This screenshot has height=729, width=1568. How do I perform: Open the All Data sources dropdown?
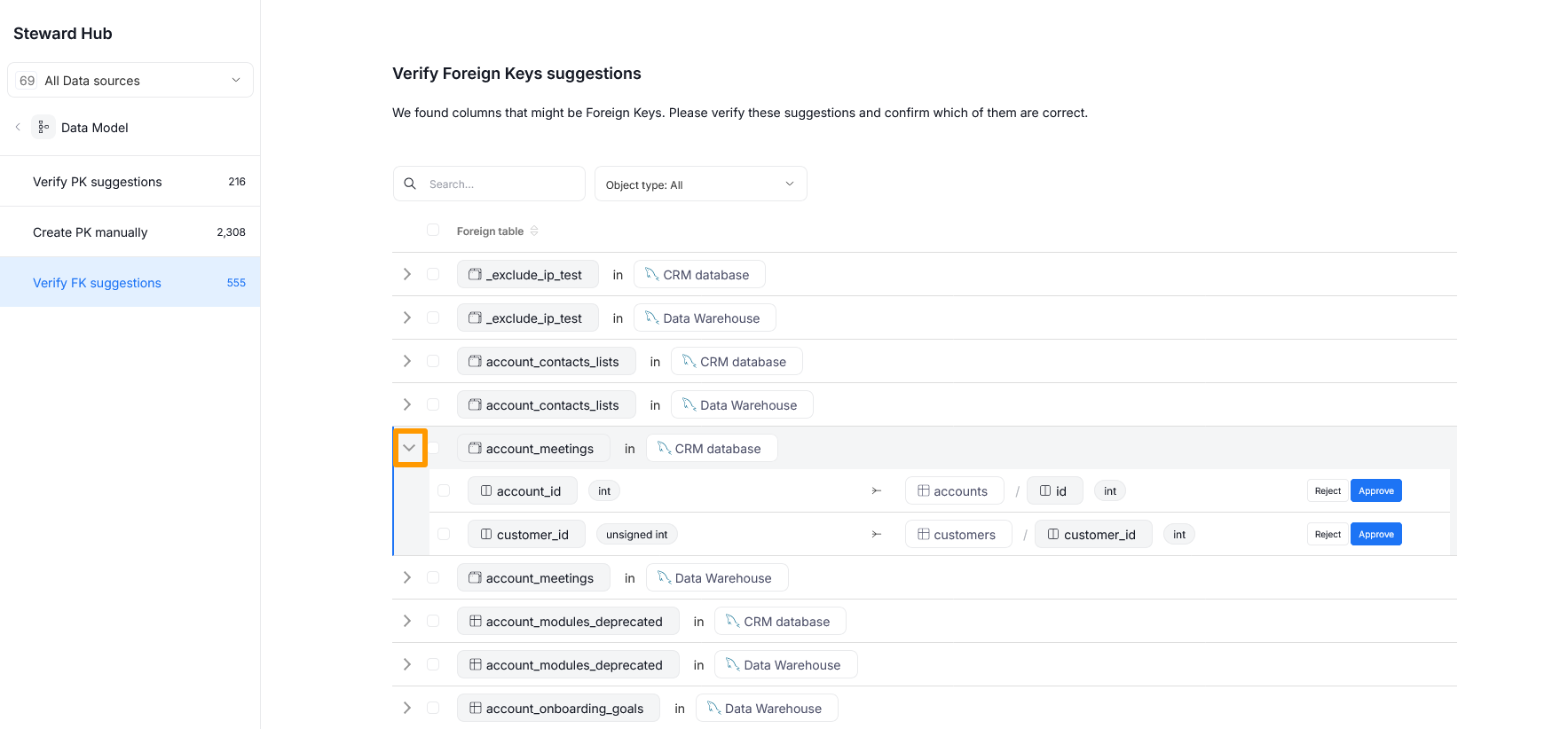pos(130,80)
